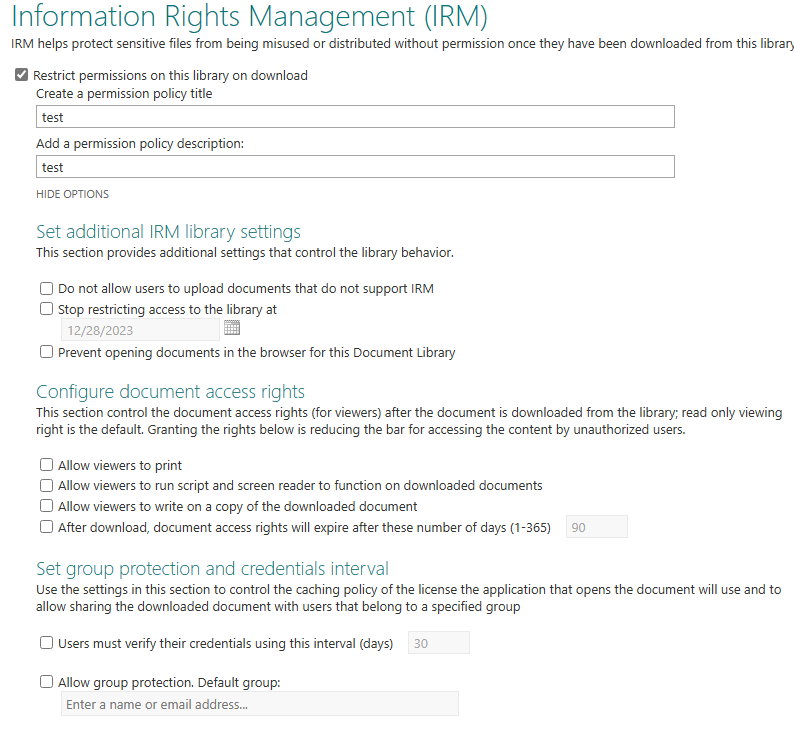Image resolution: width=794 pixels, height=738 pixels.
Task: Tick Allow viewers to write on a copy
Action: point(47,506)
